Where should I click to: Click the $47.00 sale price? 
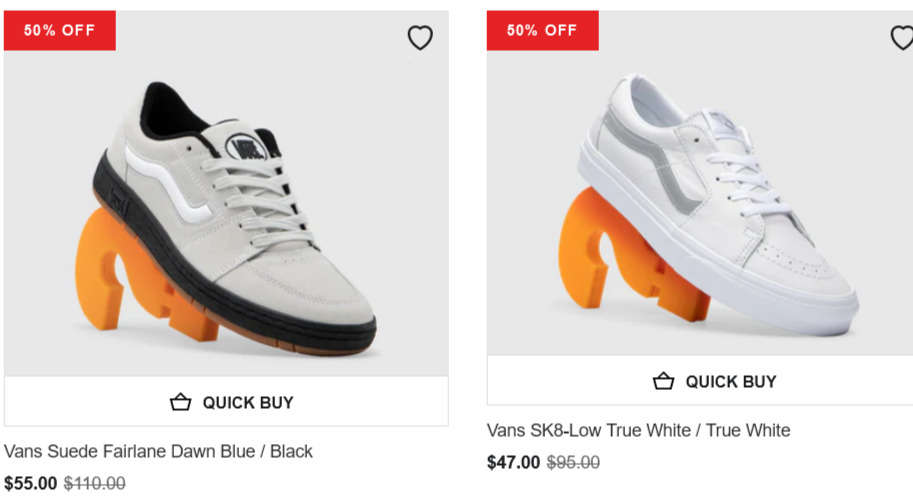(x=513, y=462)
